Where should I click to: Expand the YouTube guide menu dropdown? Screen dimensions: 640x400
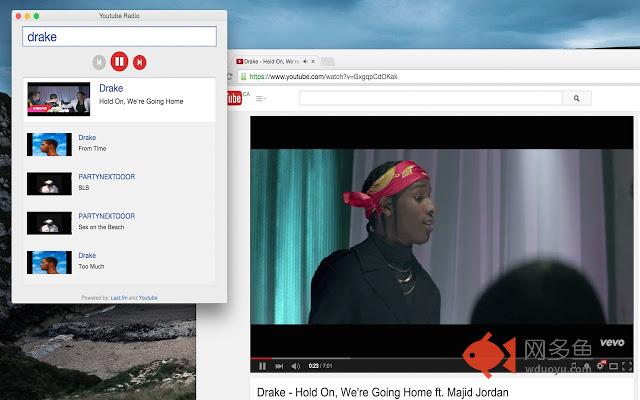pos(261,99)
